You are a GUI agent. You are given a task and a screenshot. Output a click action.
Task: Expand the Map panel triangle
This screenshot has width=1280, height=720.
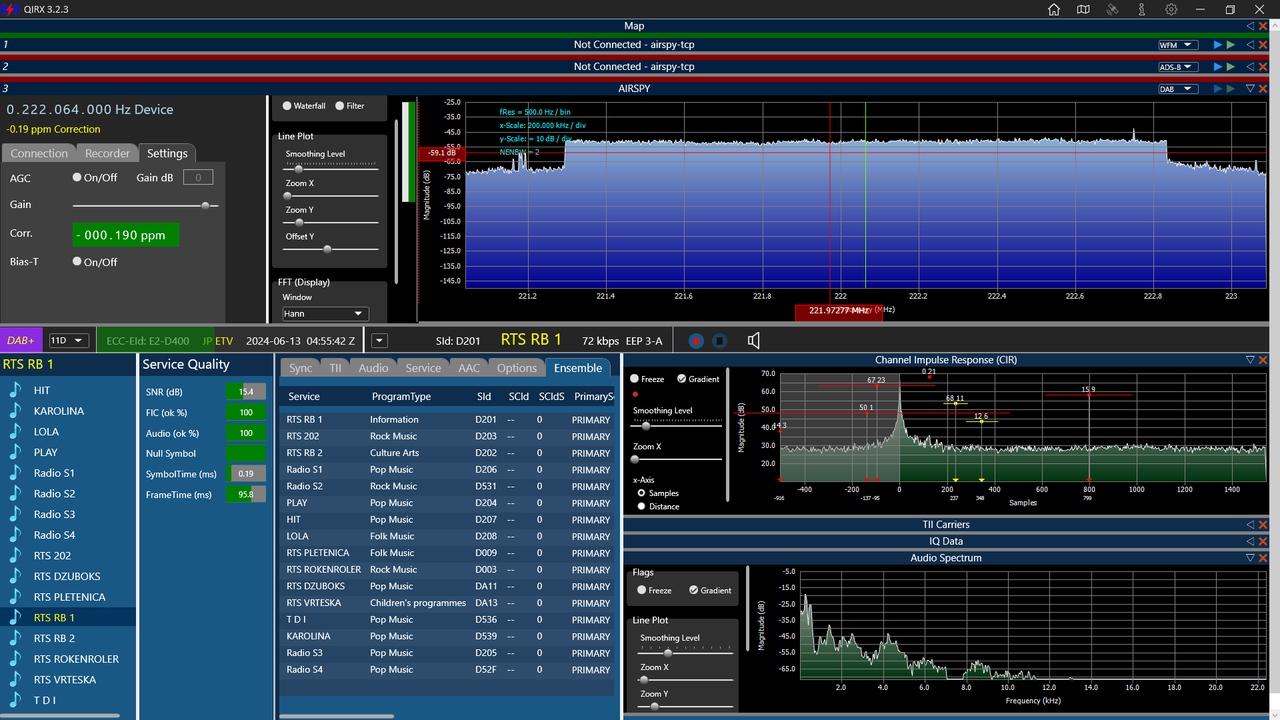(1250, 26)
